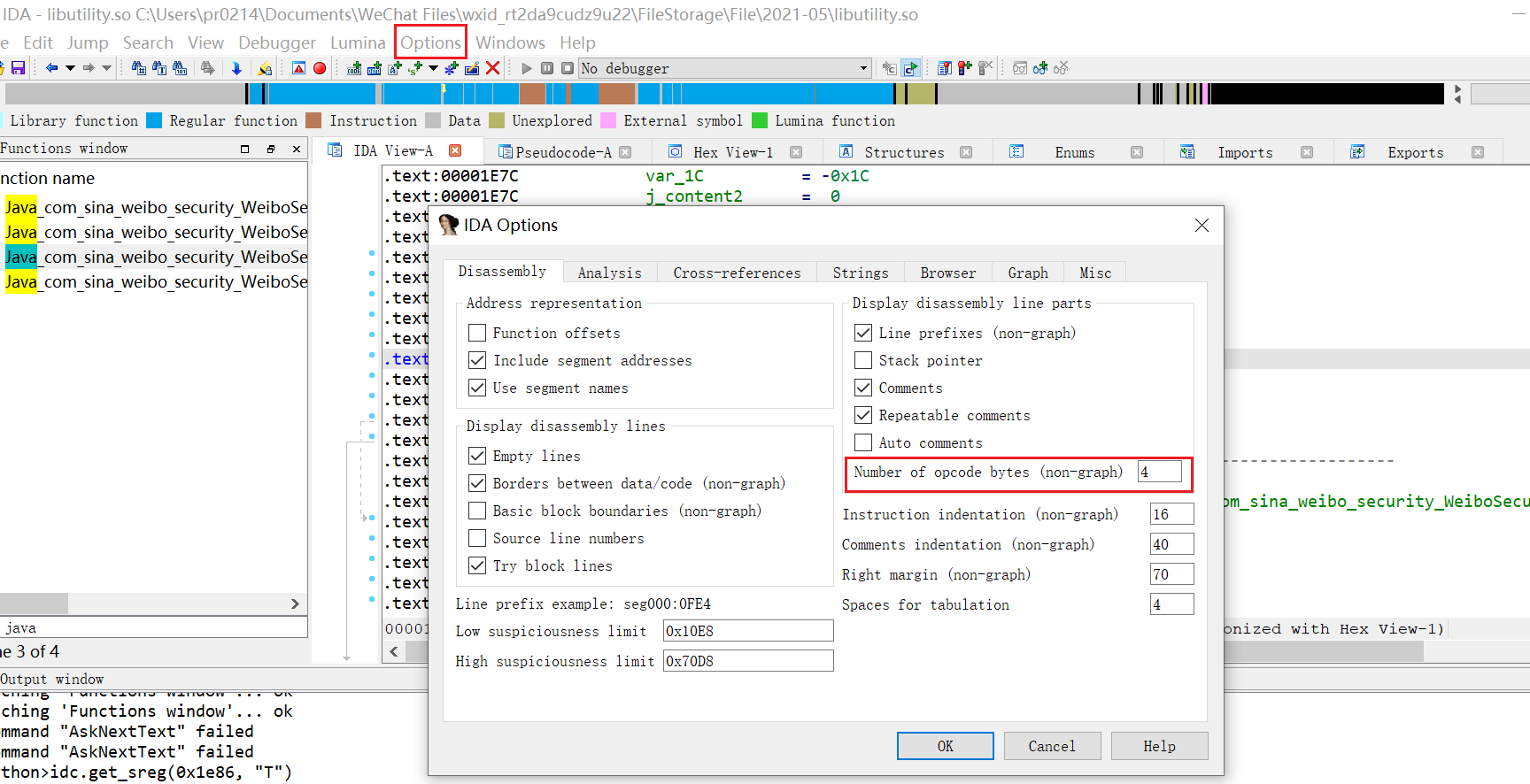This screenshot has width=1530, height=784.
Task: Click OK in IDA Options dialog
Action: pos(946,746)
